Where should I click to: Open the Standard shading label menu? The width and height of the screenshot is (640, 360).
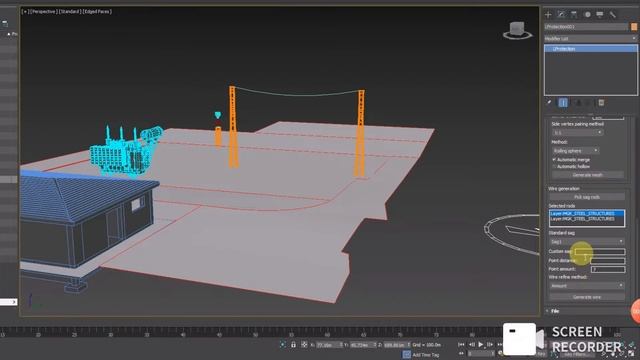pyautogui.click(x=69, y=12)
